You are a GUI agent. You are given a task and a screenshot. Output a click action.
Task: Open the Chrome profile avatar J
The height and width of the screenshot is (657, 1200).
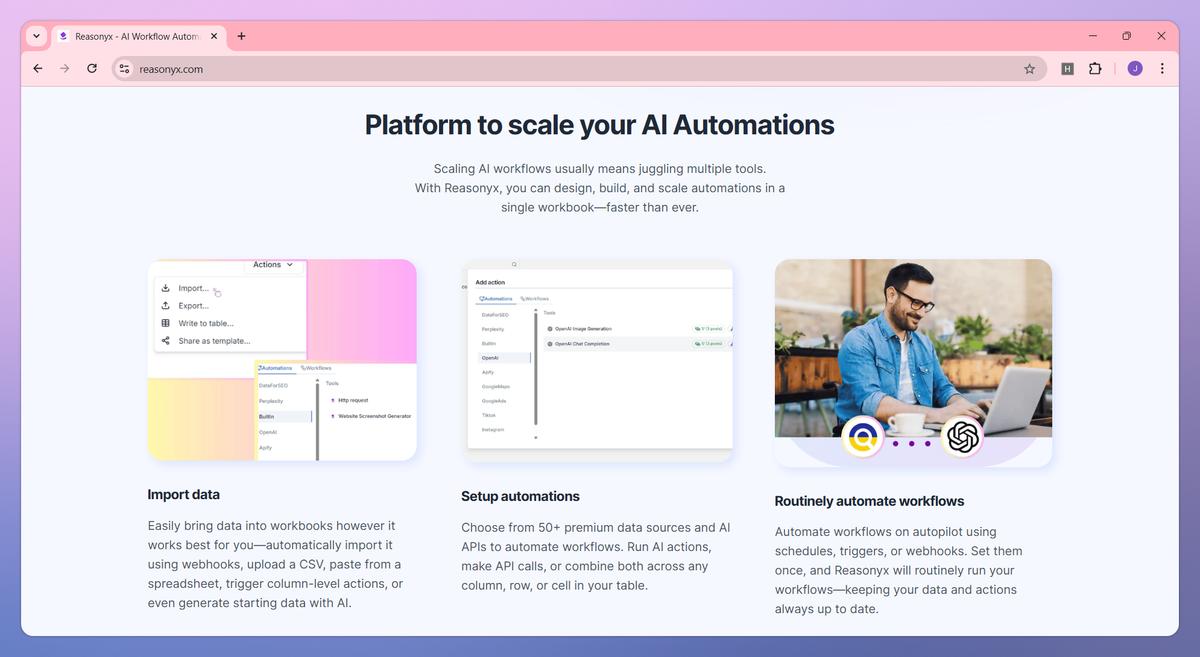(x=1134, y=69)
